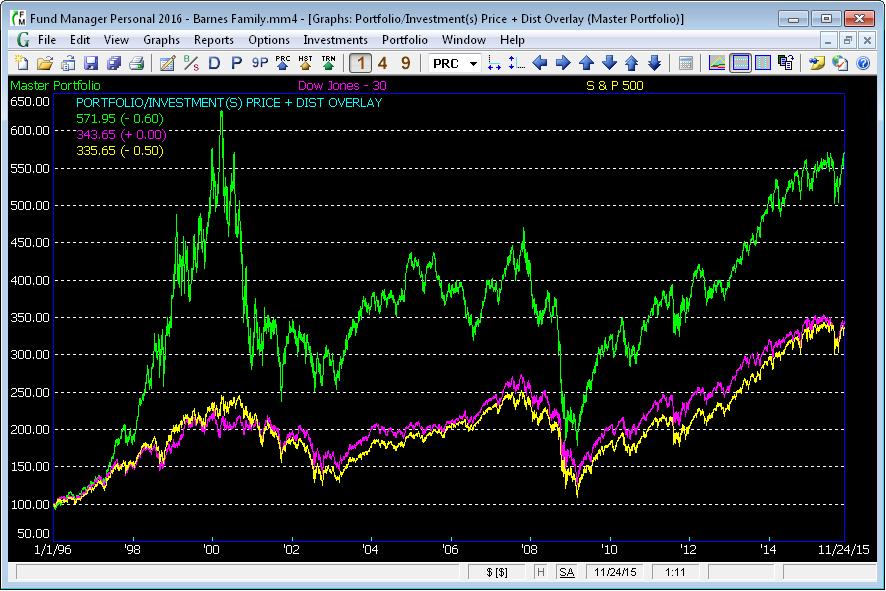Open the Window menu
Viewport: 886px width, 591px height.
click(463, 40)
